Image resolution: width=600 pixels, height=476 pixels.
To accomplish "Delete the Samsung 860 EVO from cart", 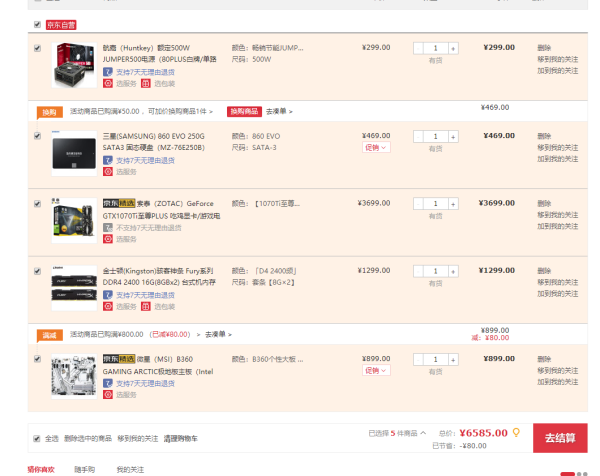I will click(544, 136).
